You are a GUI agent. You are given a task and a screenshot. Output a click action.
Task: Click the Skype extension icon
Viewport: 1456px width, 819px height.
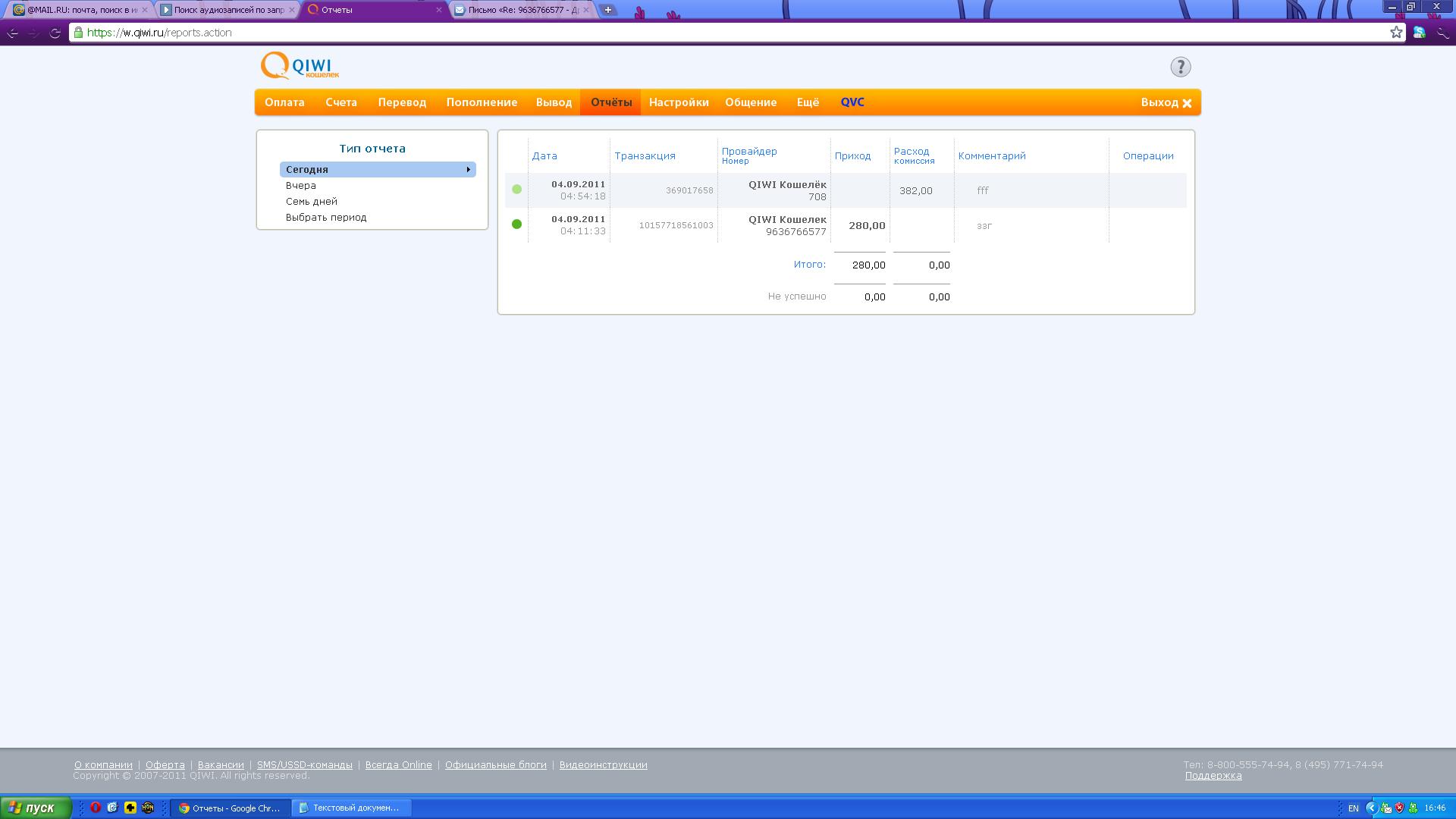1419,32
